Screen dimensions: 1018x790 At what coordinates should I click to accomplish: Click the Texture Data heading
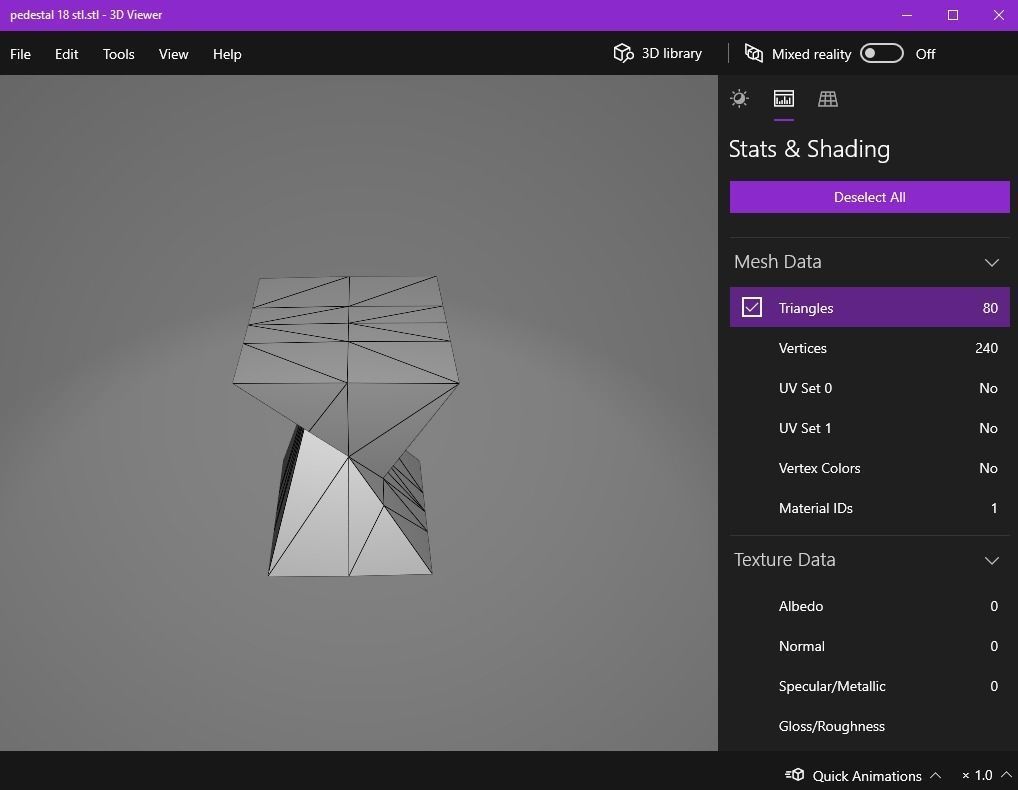coord(784,560)
